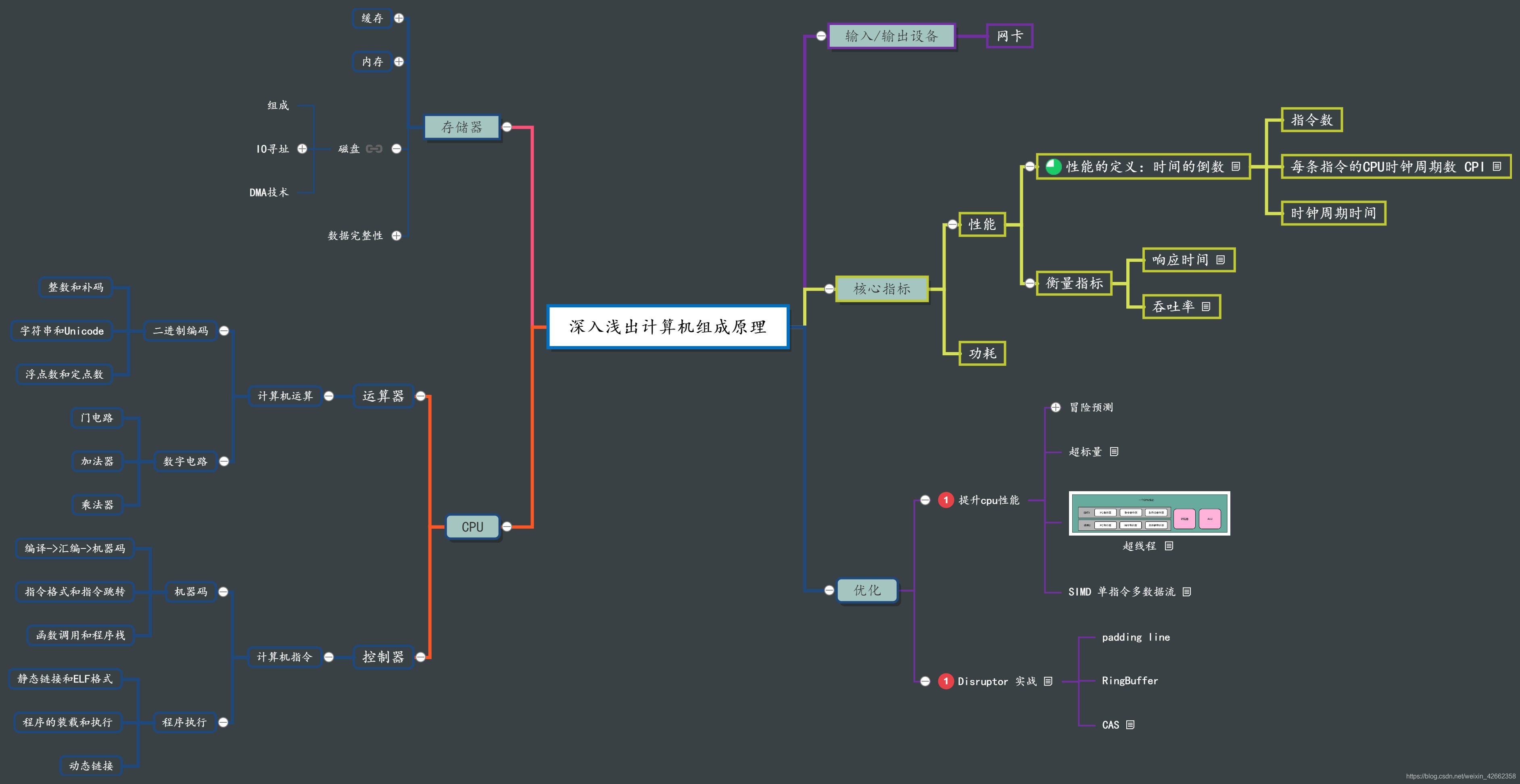Open the note icon on Disruptor 实战
The width and height of the screenshot is (1520, 784).
point(1048,681)
